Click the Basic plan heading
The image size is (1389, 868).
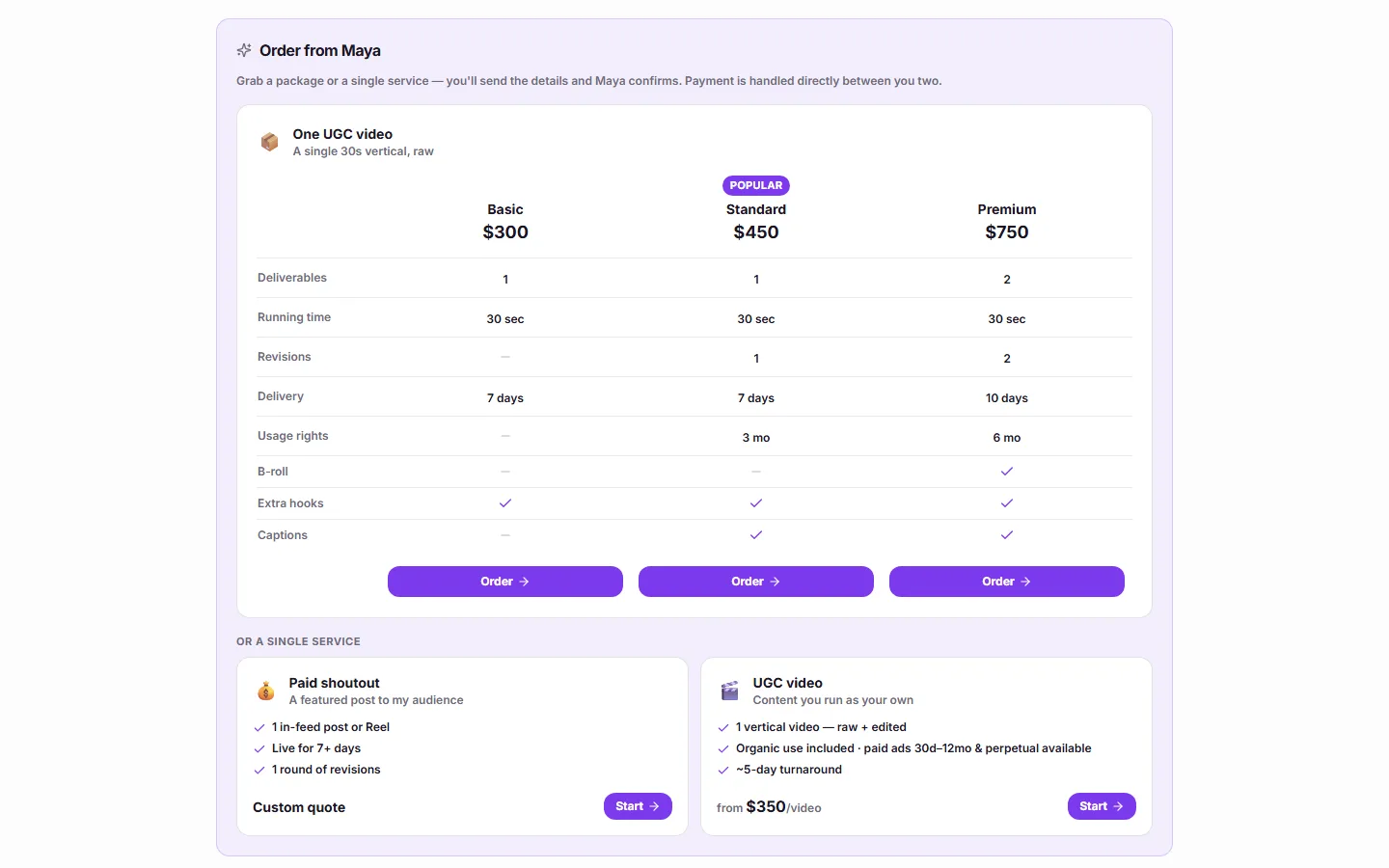pyautogui.click(x=505, y=209)
